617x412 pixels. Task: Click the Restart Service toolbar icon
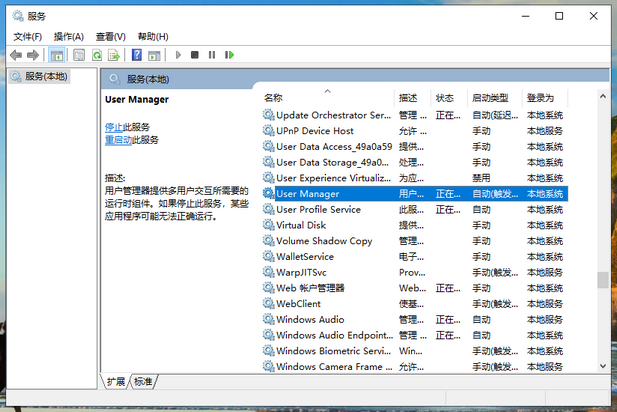pos(229,55)
